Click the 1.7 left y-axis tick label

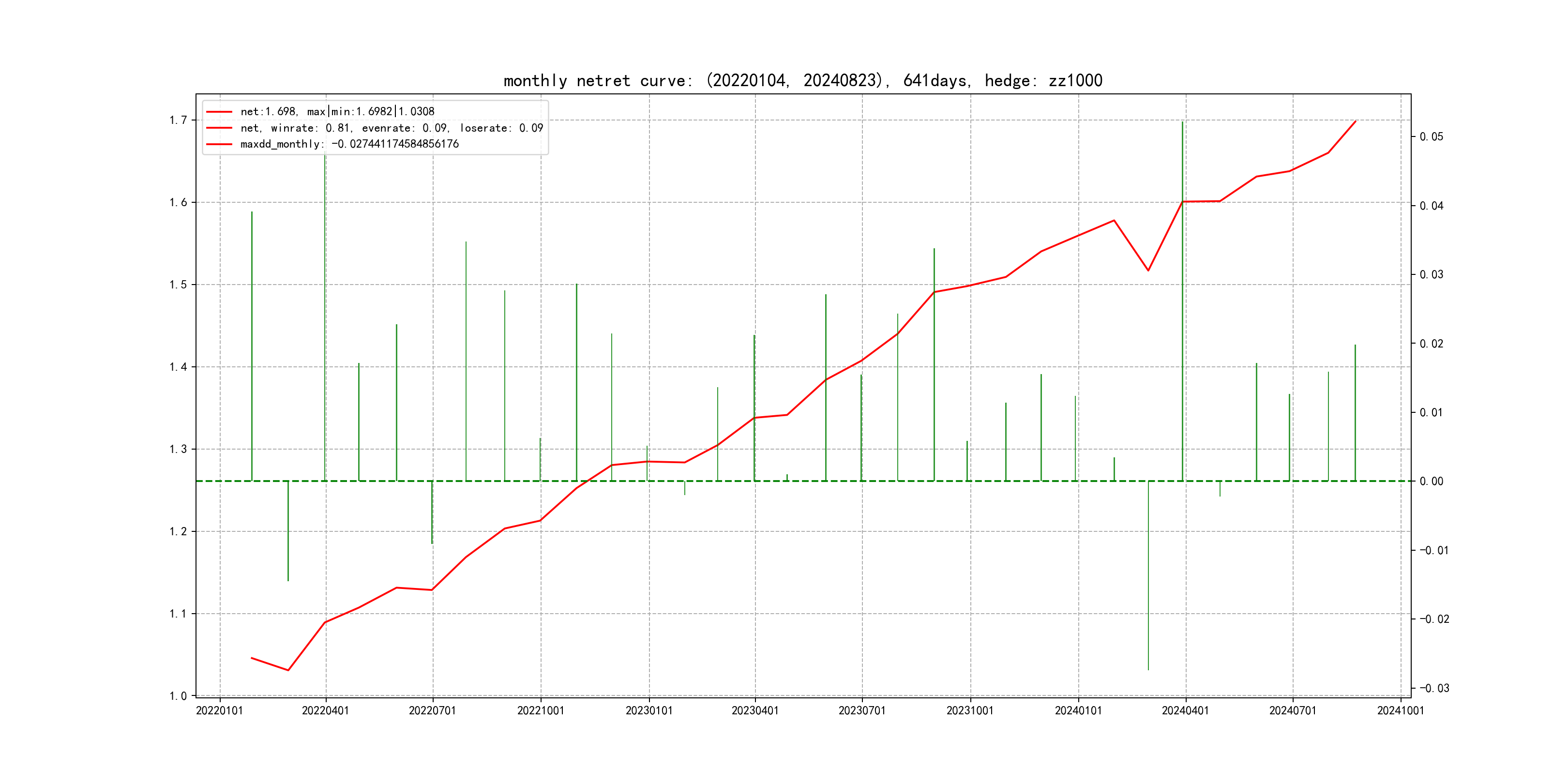[x=178, y=120]
